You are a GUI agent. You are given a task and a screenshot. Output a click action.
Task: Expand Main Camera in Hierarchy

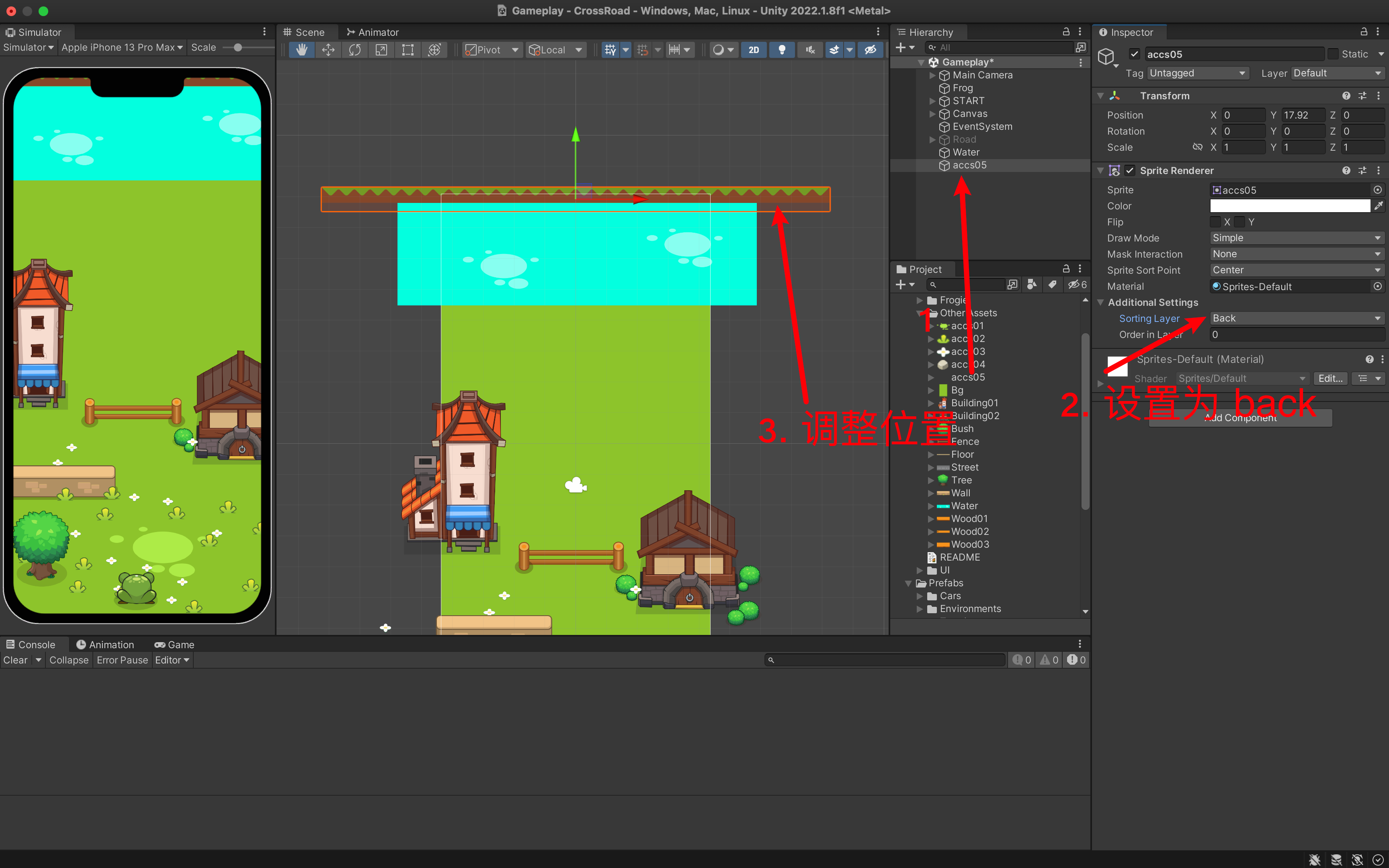point(932,75)
